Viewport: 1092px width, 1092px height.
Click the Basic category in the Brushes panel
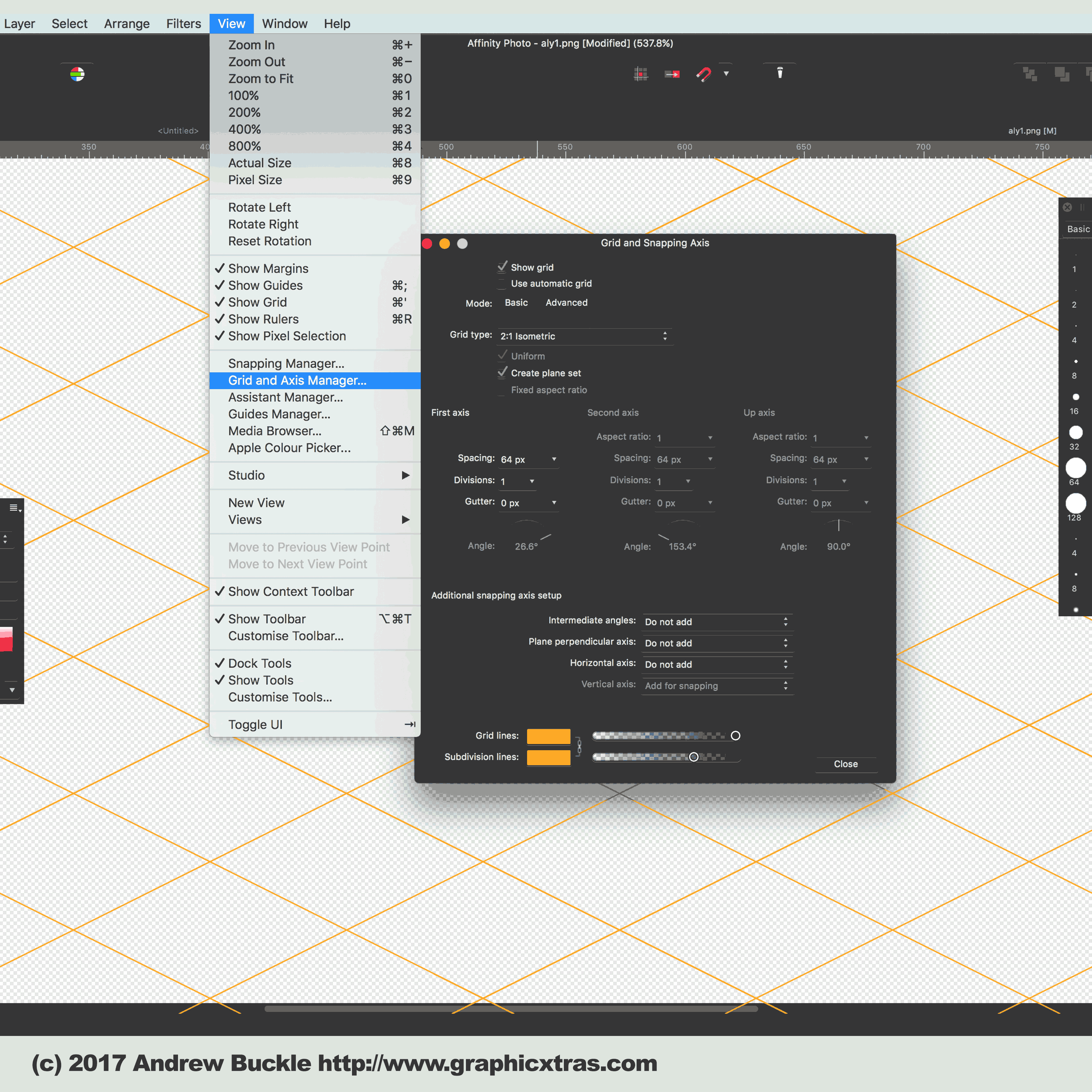(1078, 229)
